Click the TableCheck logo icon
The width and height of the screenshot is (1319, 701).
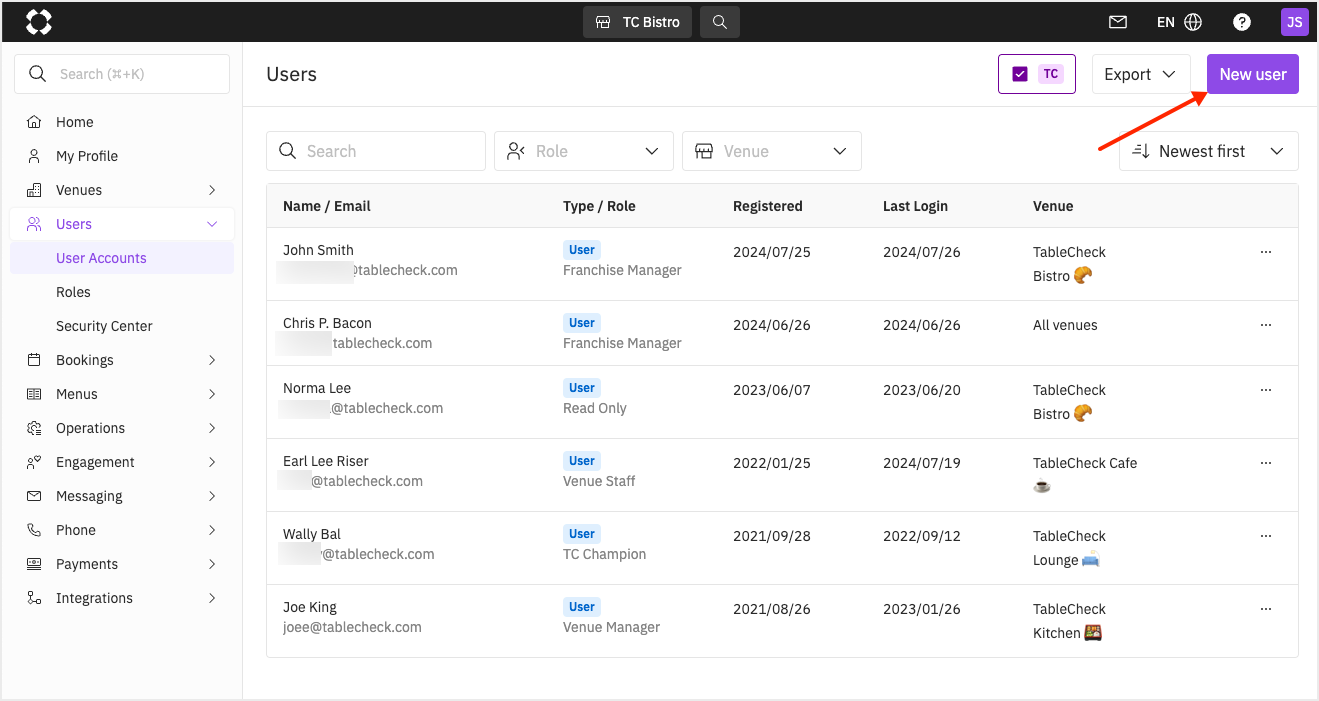38,21
